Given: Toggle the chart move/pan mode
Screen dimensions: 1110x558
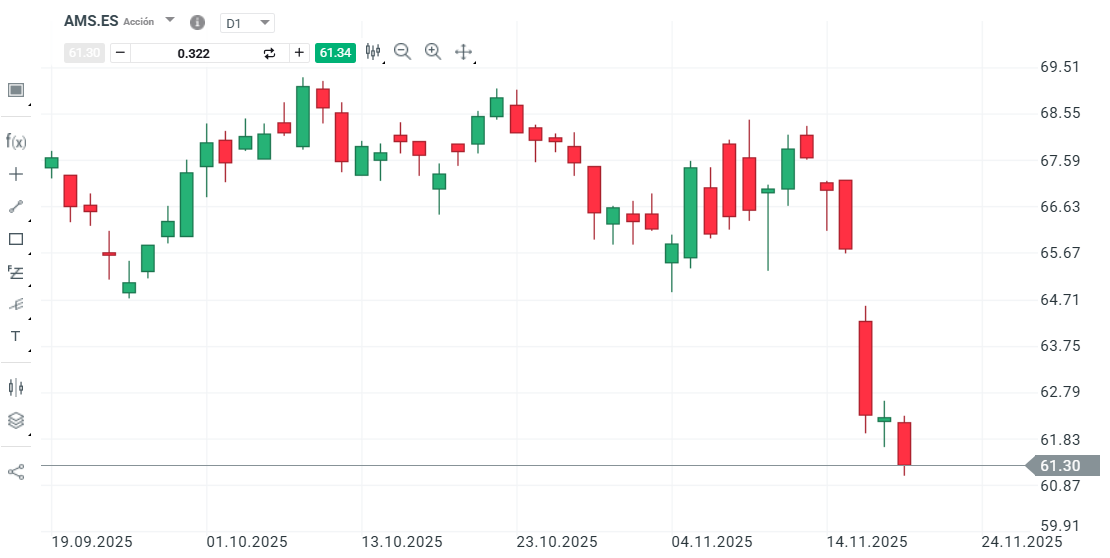Looking at the screenshot, I should pyautogui.click(x=463, y=52).
